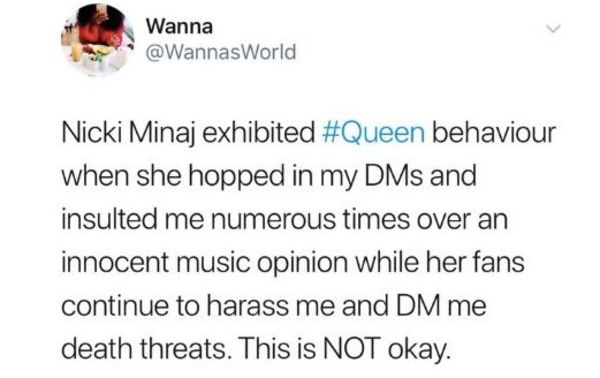
Task: Click the words Nicki Minaj in tweet
Action: point(128,134)
